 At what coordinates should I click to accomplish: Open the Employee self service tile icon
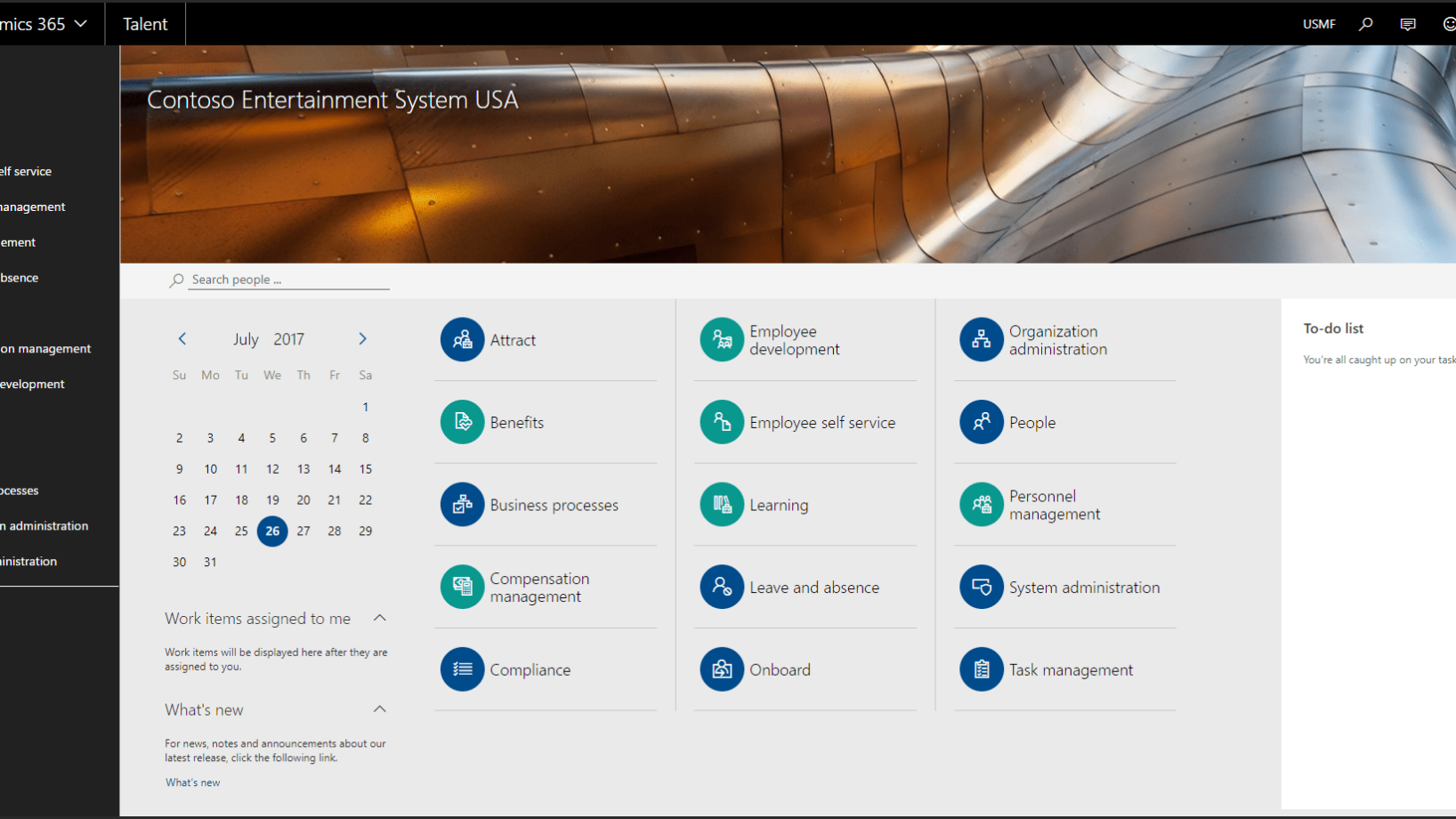[722, 422]
